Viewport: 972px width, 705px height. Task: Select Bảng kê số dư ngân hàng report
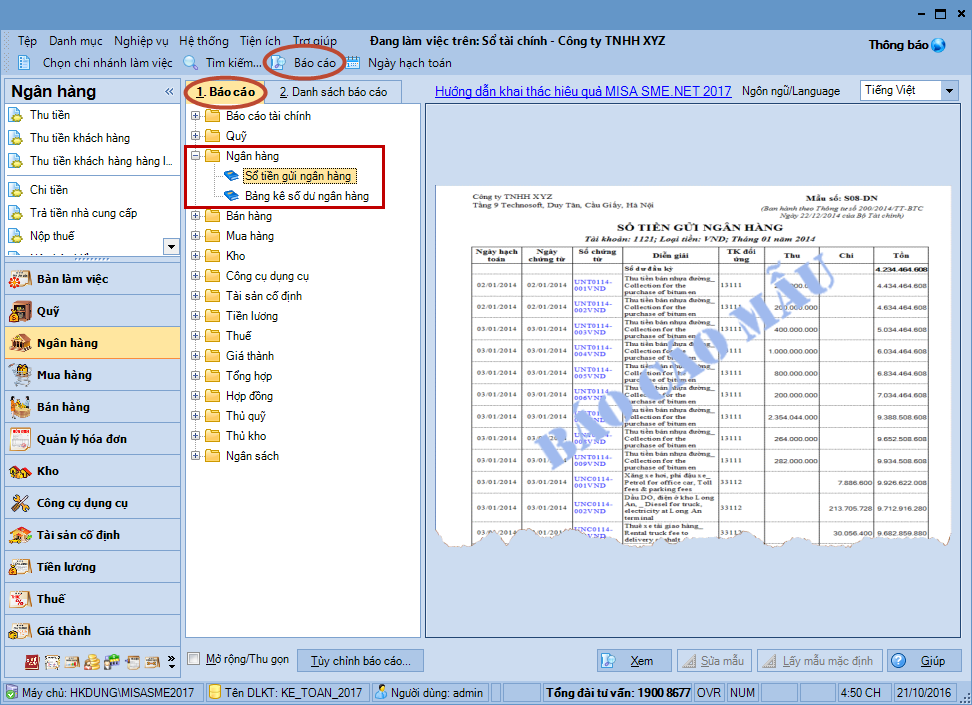click(306, 196)
